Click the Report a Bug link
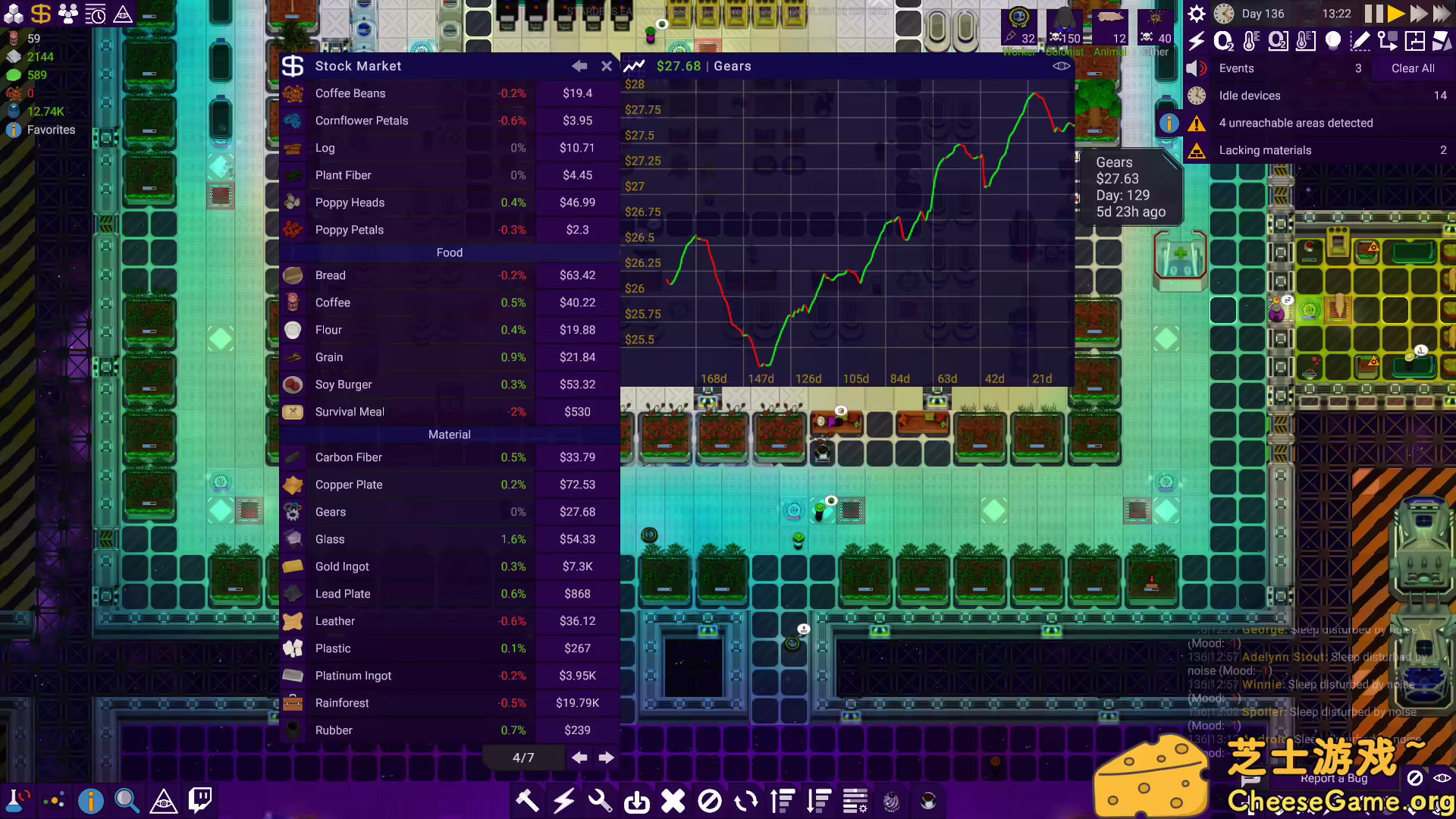Image resolution: width=1456 pixels, height=819 pixels. click(1333, 779)
